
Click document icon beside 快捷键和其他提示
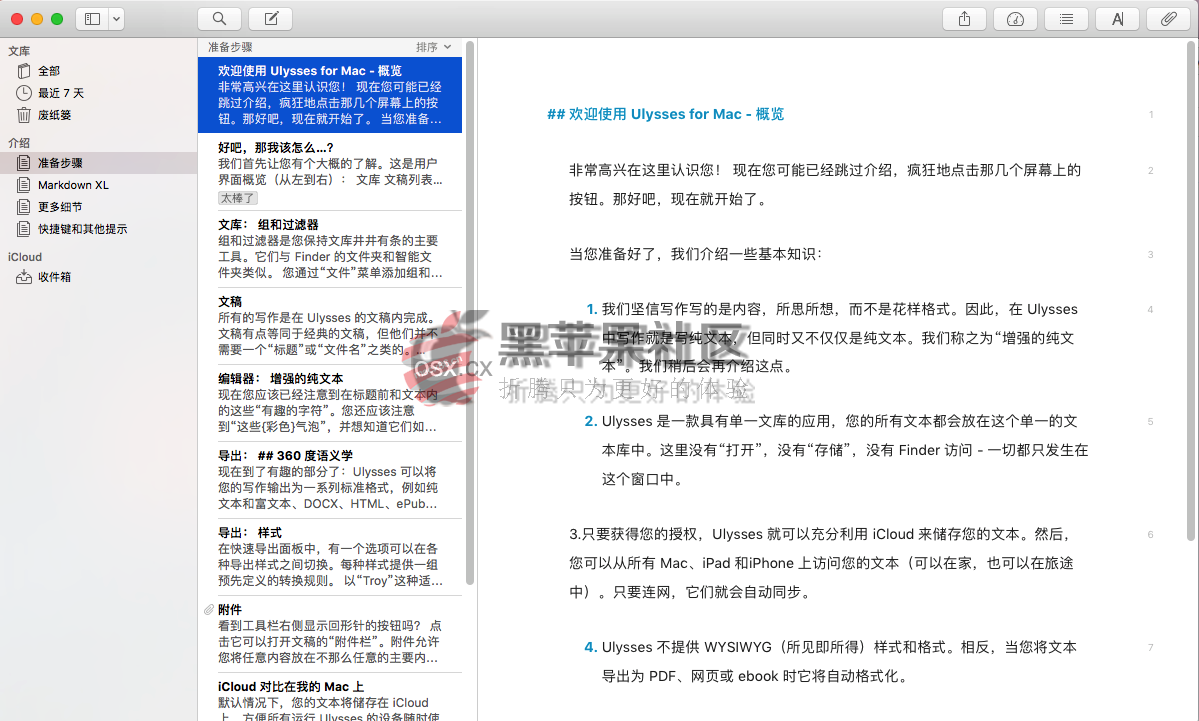coord(24,229)
